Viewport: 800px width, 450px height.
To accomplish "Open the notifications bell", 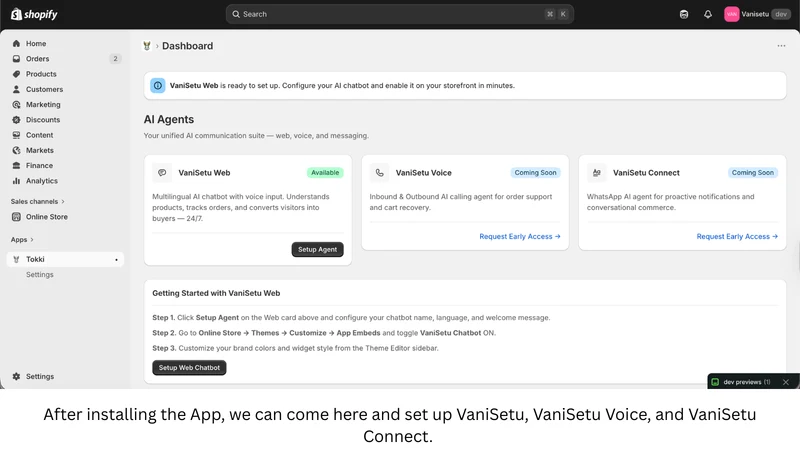I will coord(708,14).
